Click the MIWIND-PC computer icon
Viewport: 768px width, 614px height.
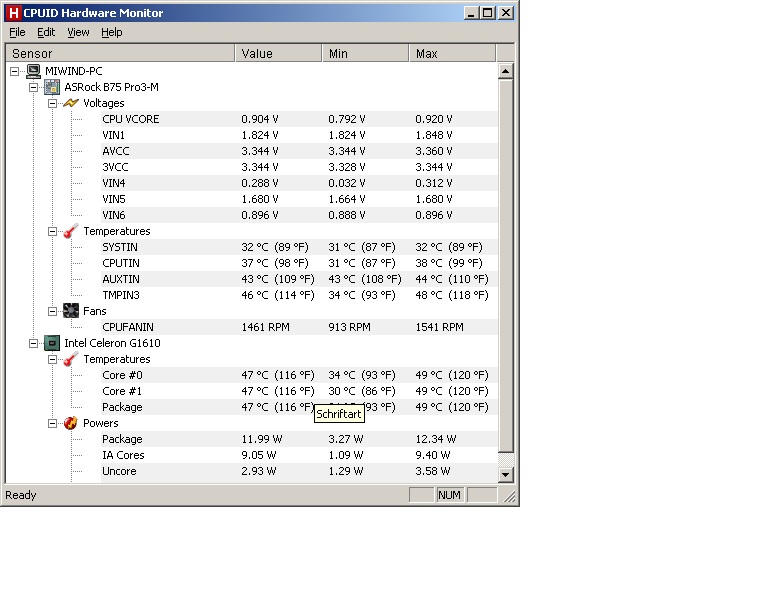tap(33, 71)
